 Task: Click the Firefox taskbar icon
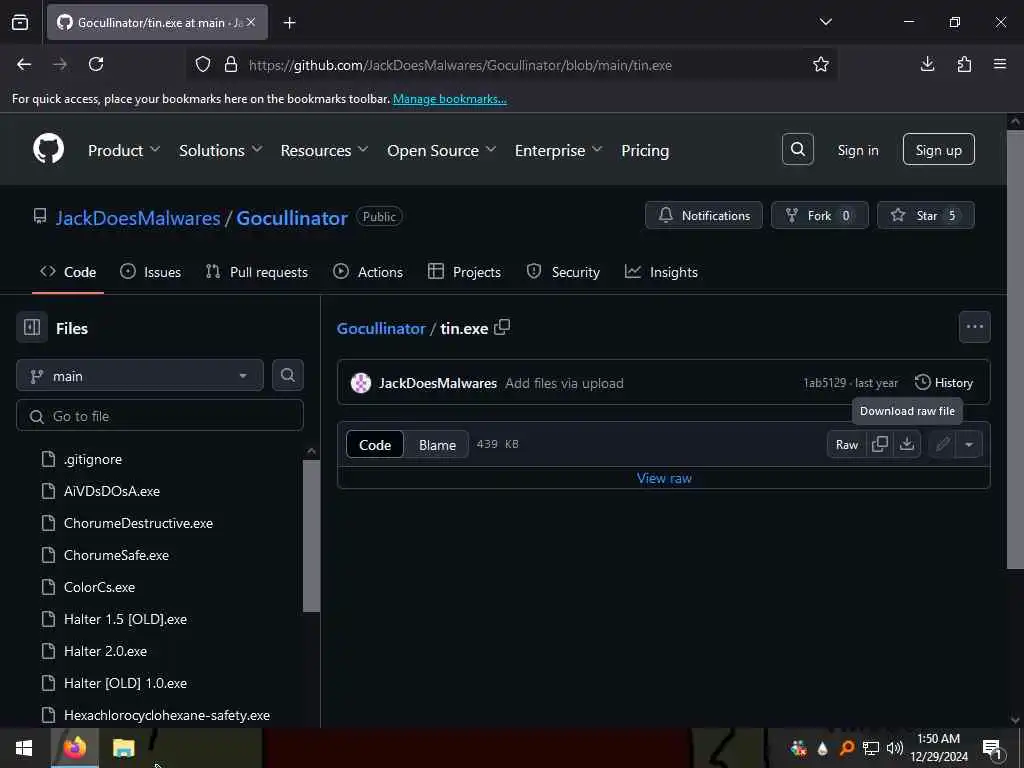(x=75, y=748)
